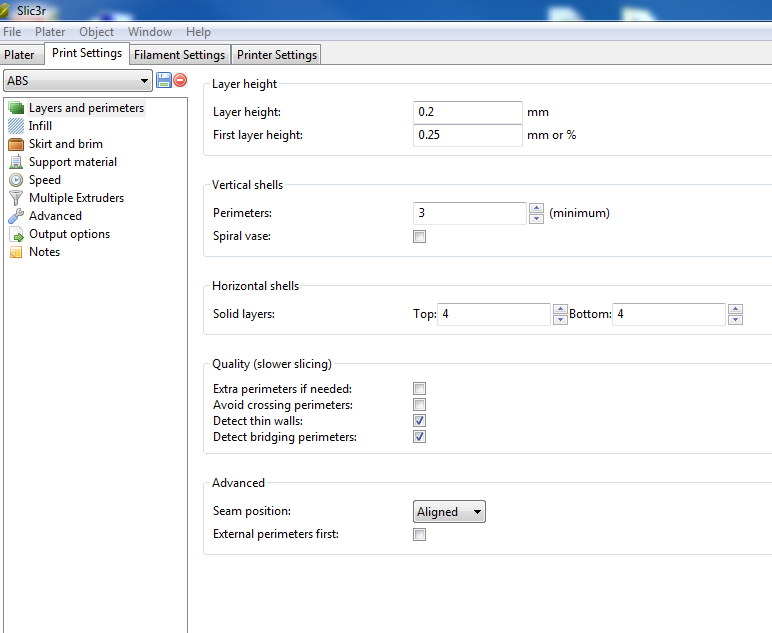The image size is (772, 633).
Task: Enable the Spiral vase checkbox
Action: point(419,237)
